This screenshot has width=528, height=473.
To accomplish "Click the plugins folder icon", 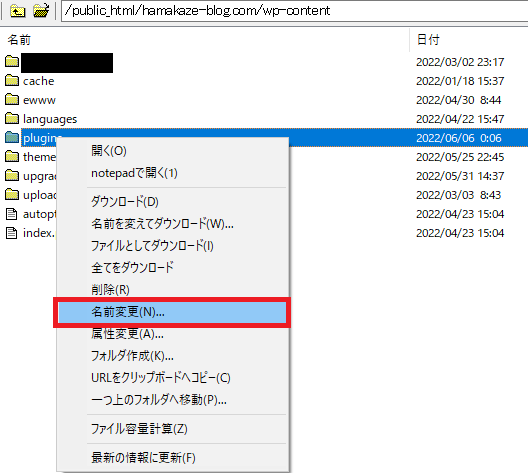I will click(x=12, y=137).
